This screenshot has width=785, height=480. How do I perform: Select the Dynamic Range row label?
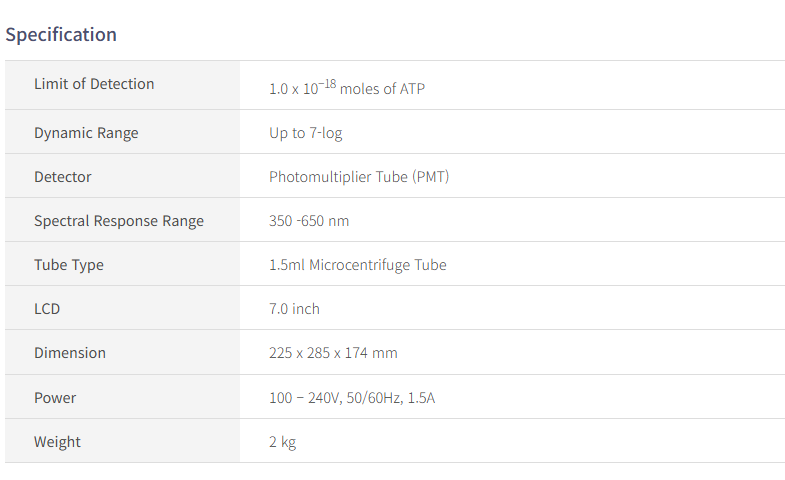[x=86, y=133]
